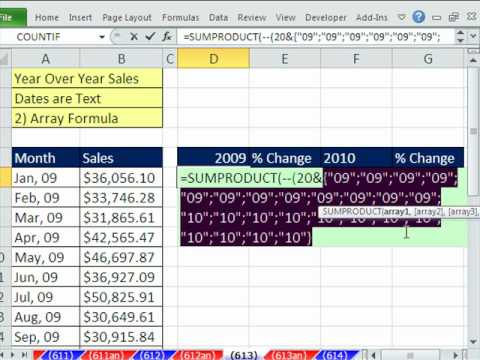The height and width of the screenshot is (360, 480).
Task: Select column G header
Action: [428, 59]
